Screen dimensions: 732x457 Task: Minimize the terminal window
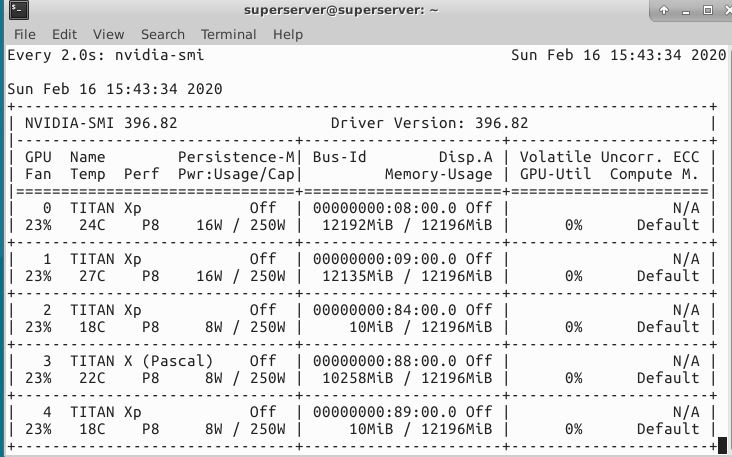(686, 11)
